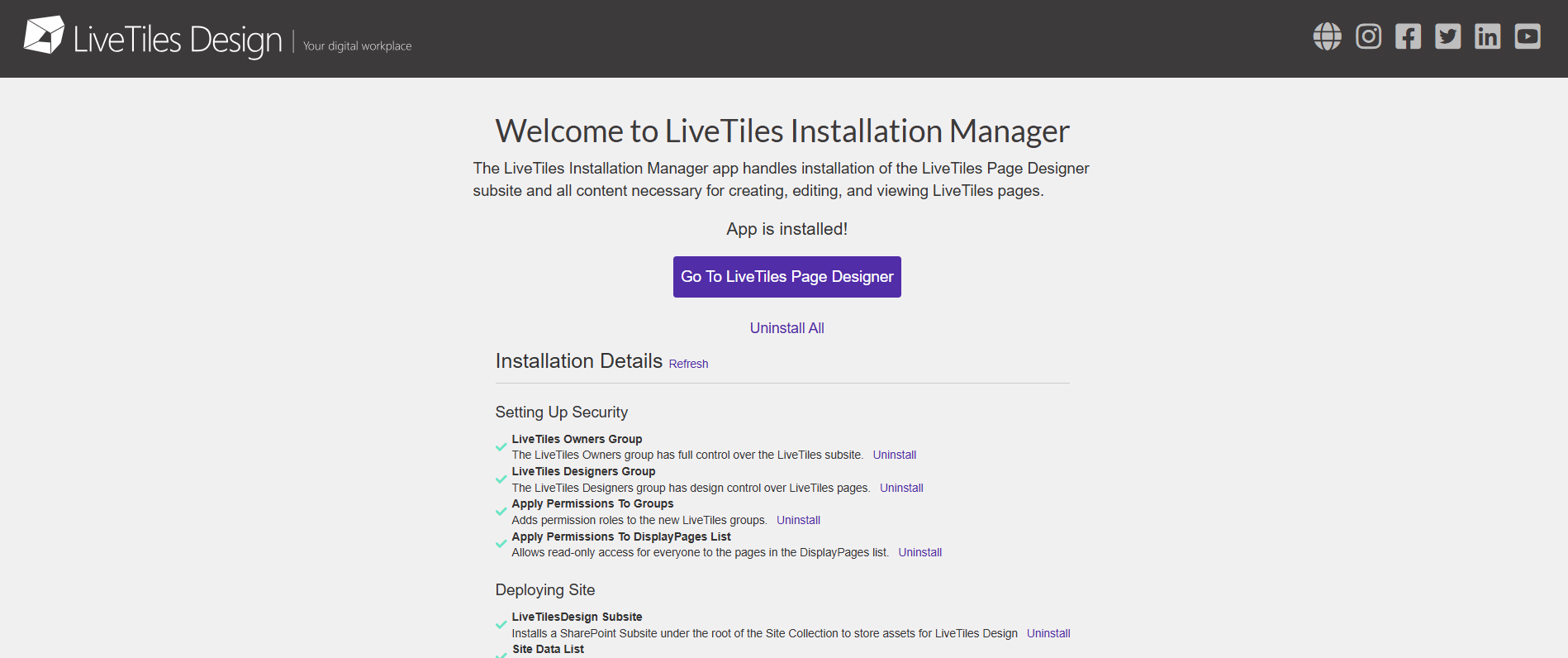Click 'Allows read-only access for everyone' description
Viewport: 1568px width, 658px height.
(700, 552)
